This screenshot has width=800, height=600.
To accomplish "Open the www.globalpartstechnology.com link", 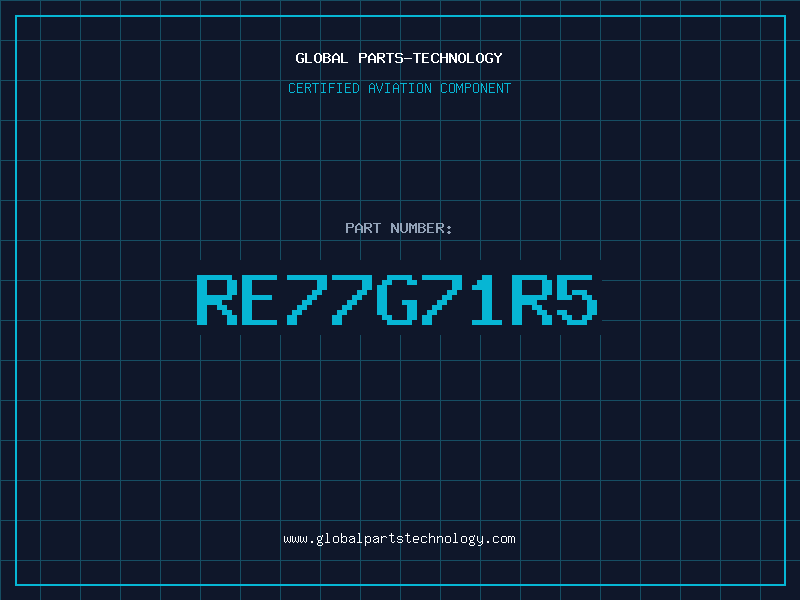I will (x=399, y=539).
